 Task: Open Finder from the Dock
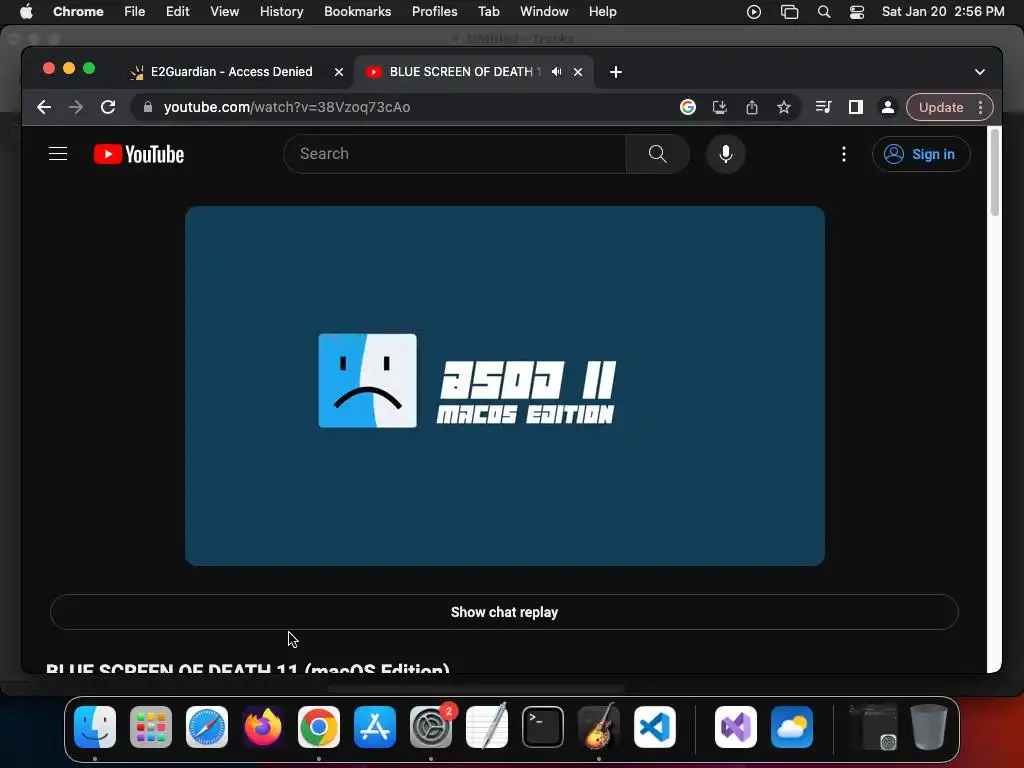click(x=95, y=727)
